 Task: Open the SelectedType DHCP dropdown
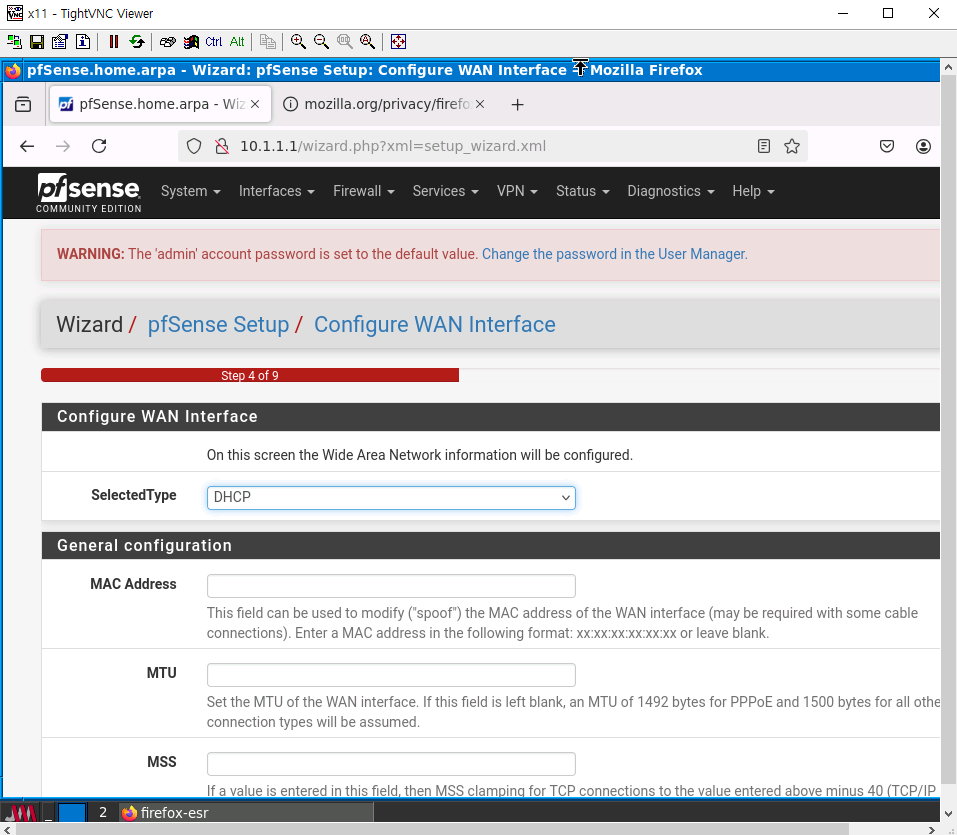point(391,498)
